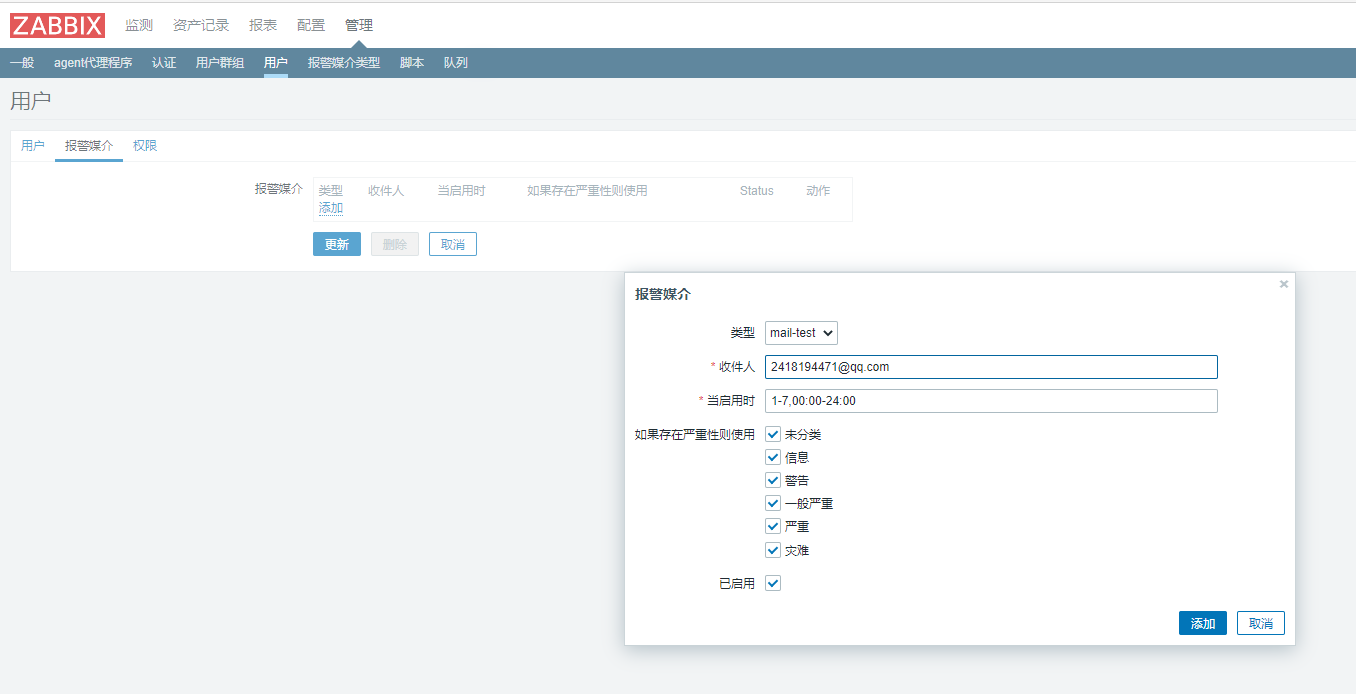Go to the 用户群组 submenu

click(x=220, y=63)
